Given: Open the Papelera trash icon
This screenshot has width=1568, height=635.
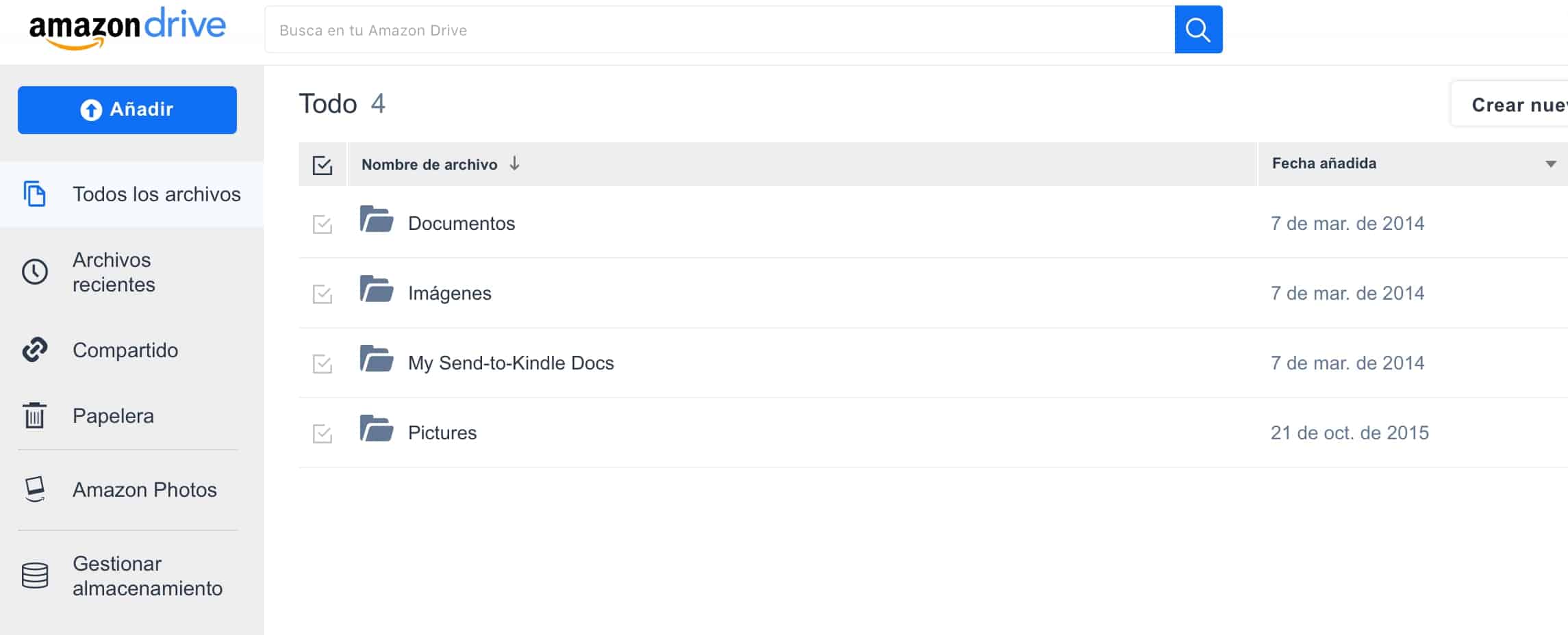Looking at the screenshot, I should 35,415.
